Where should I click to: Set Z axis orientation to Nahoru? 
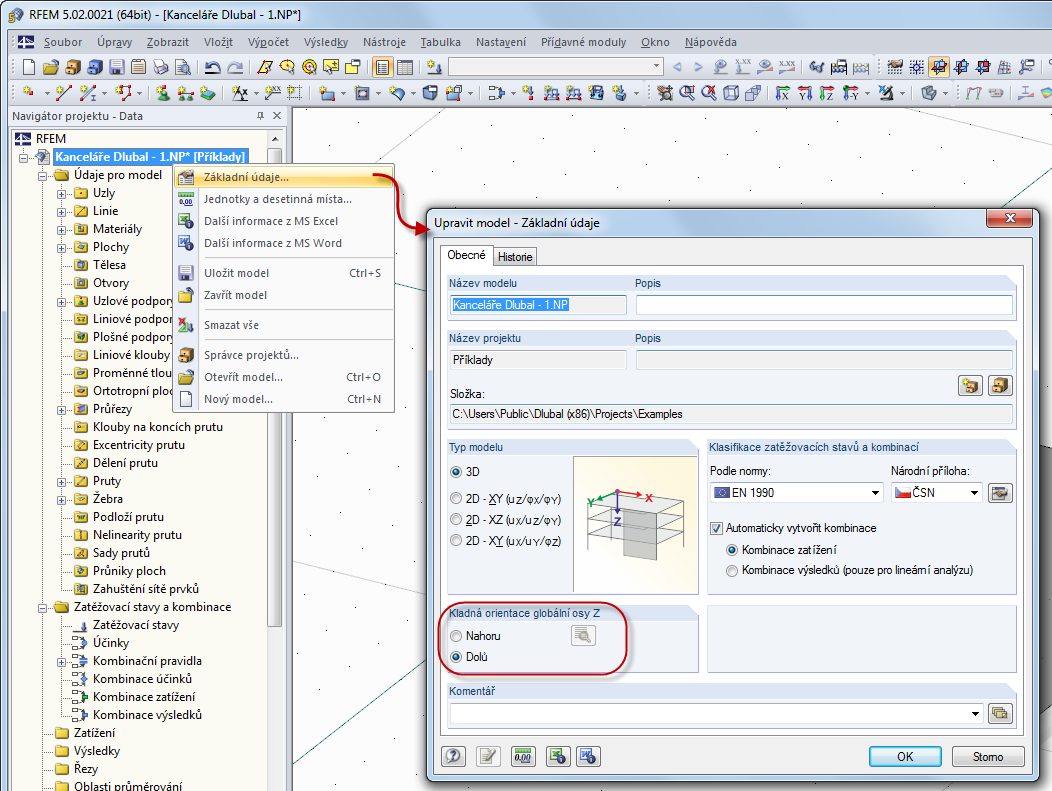coord(456,636)
